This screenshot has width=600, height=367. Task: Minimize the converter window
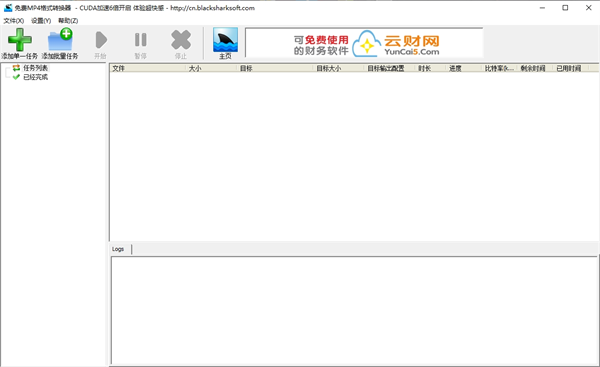click(542, 8)
